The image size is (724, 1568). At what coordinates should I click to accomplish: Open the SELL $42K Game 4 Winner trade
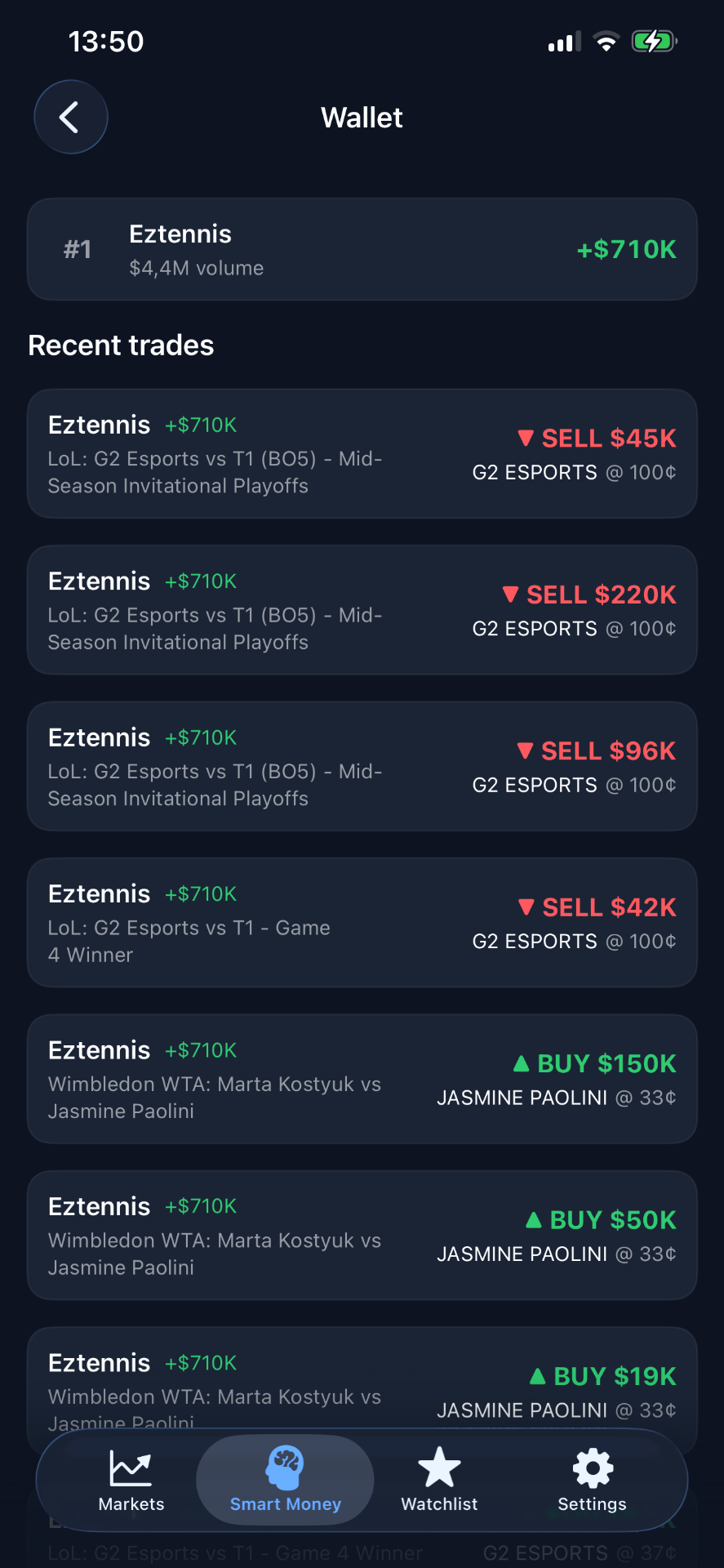[362, 923]
